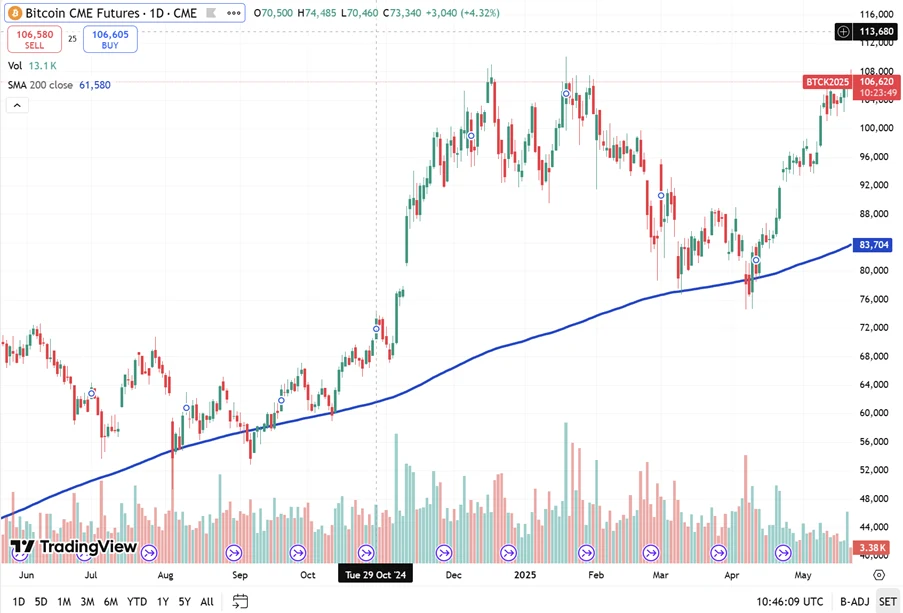Toggle the B-ADJ back-adjustment setting

pyautogui.click(x=854, y=601)
